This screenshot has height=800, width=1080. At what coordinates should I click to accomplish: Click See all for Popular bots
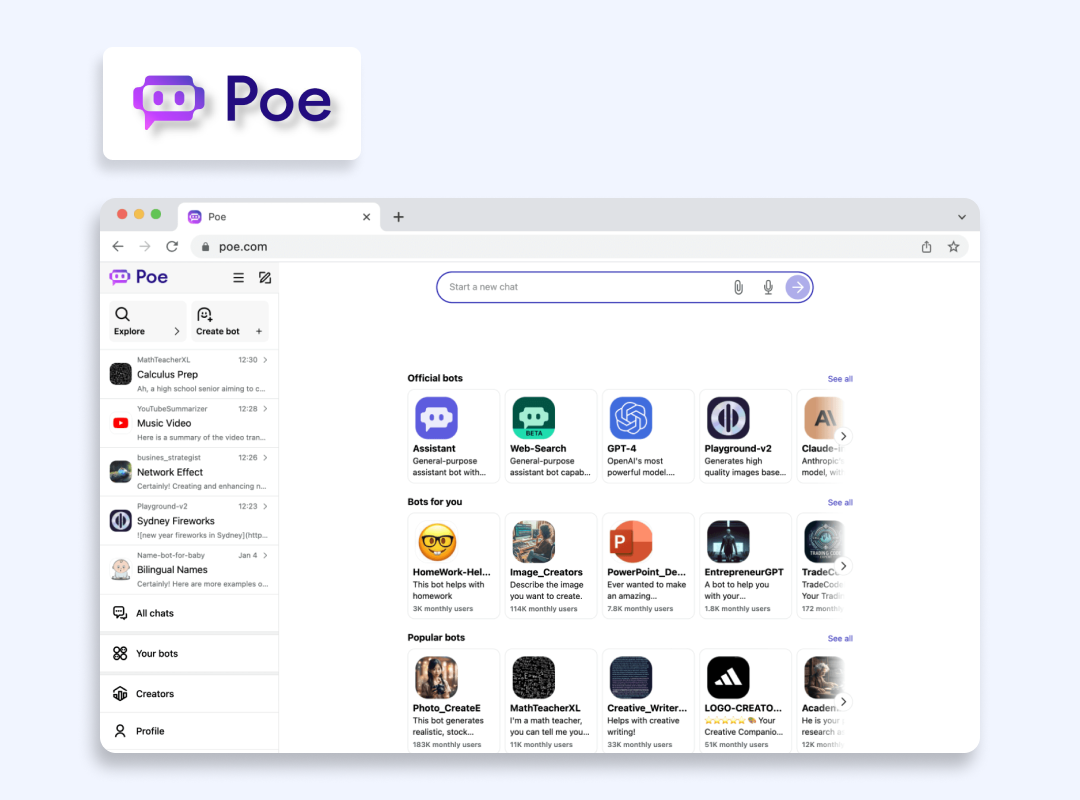[840, 639]
